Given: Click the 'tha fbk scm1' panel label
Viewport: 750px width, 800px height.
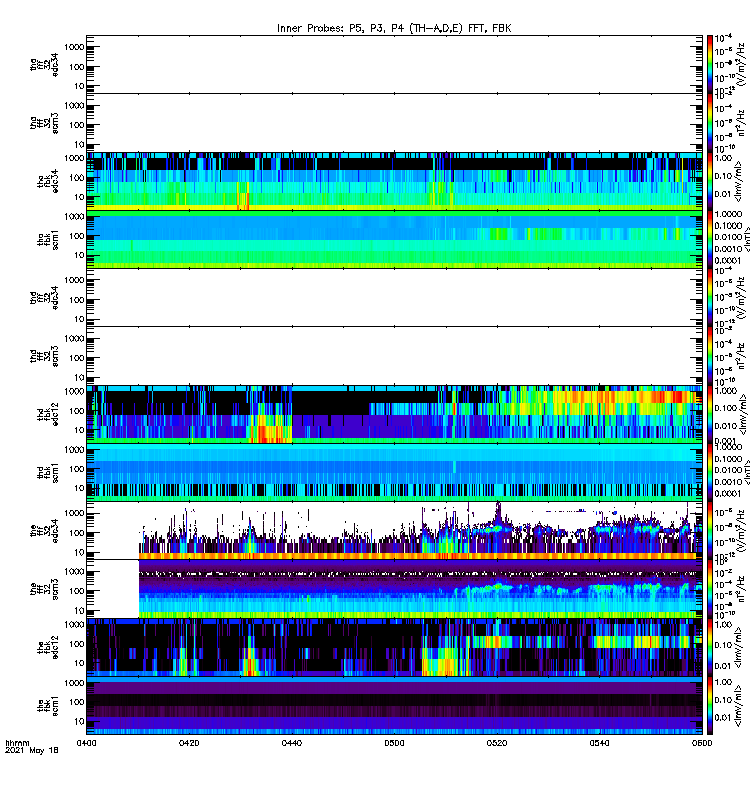Looking at the screenshot, I should 48,240.
